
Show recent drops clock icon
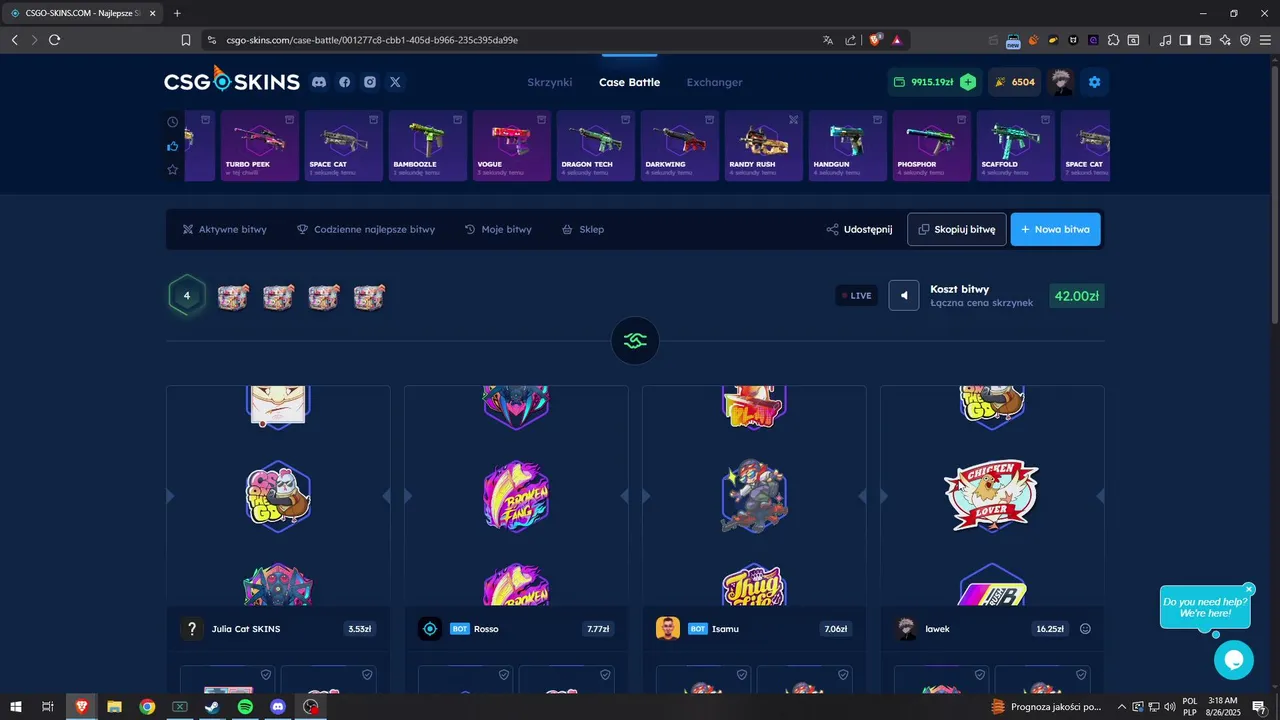pos(173,122)
